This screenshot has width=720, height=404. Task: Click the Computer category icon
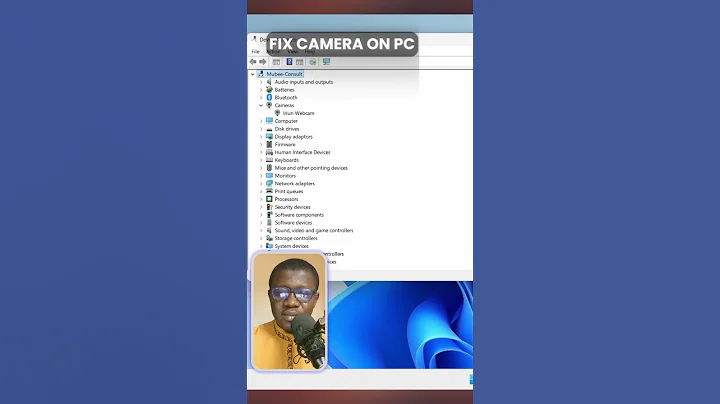click(x=269, y=121)
